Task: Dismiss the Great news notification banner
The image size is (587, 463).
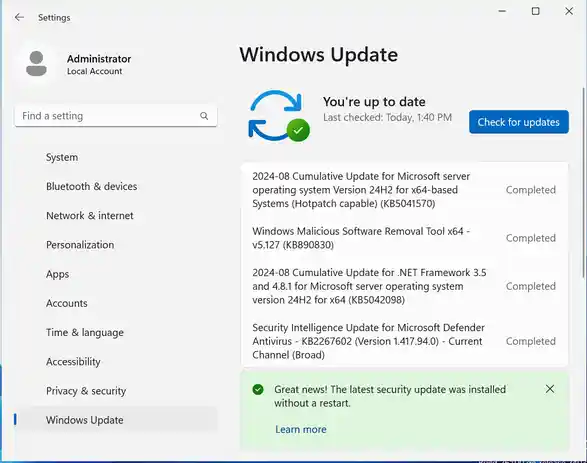Action: tap(550, 389)
